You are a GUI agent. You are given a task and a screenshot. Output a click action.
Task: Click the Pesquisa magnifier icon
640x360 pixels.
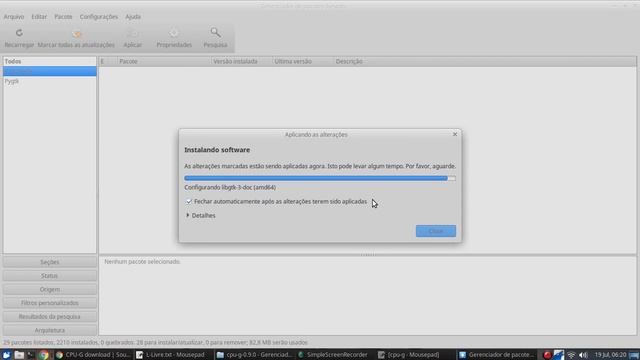coord(216,33)
